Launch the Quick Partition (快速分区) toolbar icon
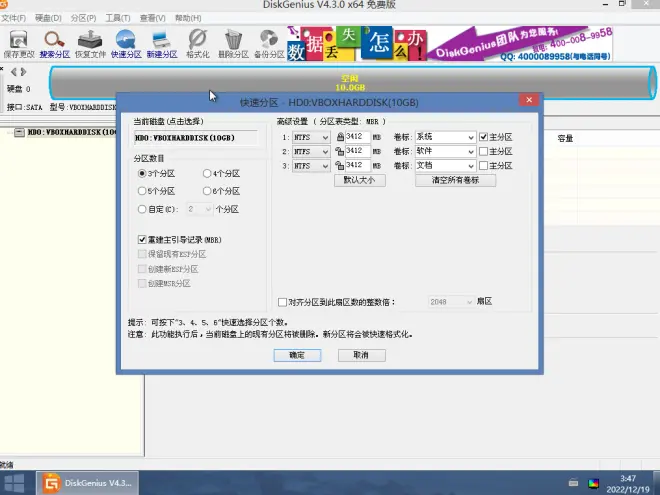660x495 pixels. (x=126, y=44)
